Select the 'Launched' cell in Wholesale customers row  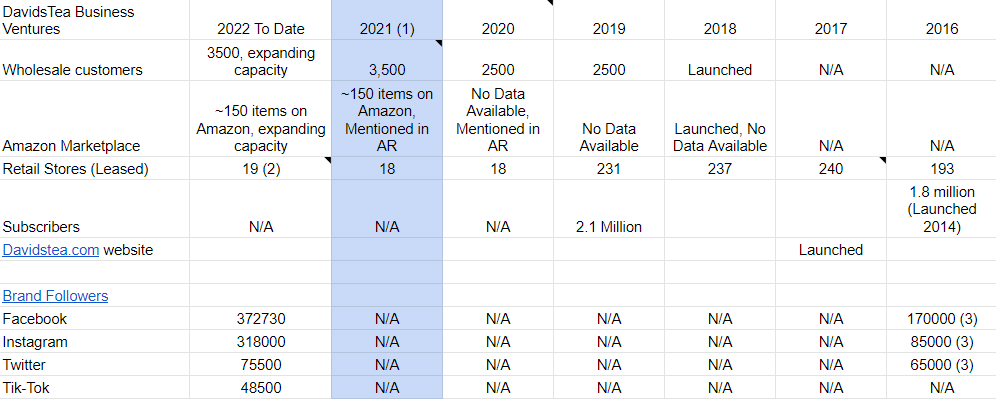[720, 60]
